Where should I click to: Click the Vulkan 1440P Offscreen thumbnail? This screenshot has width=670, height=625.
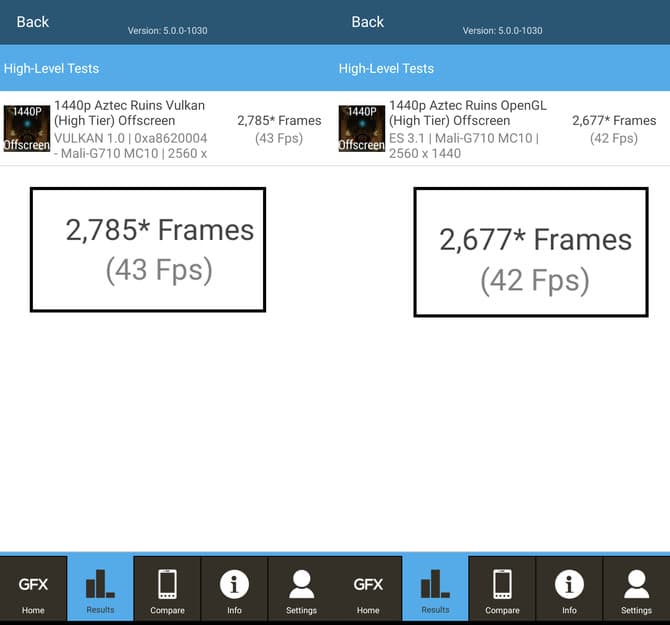[x=26, y=129]
